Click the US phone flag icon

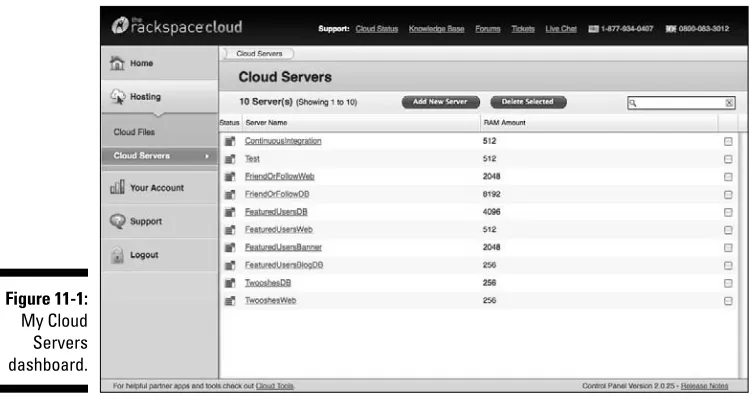click(x=593, y=29)
